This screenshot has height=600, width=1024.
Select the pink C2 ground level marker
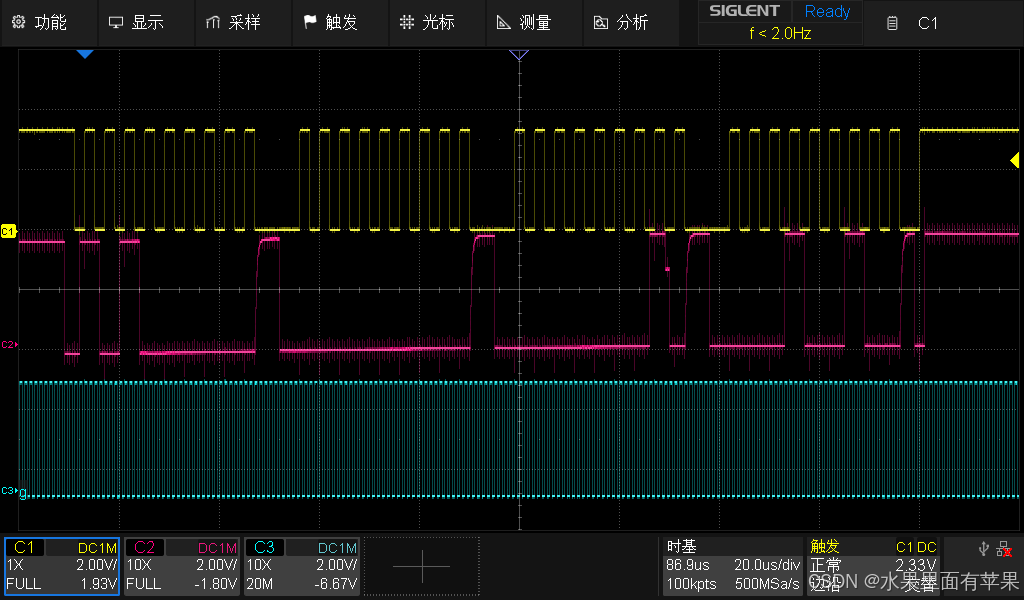pyautogui.click(x=8, y=344)
